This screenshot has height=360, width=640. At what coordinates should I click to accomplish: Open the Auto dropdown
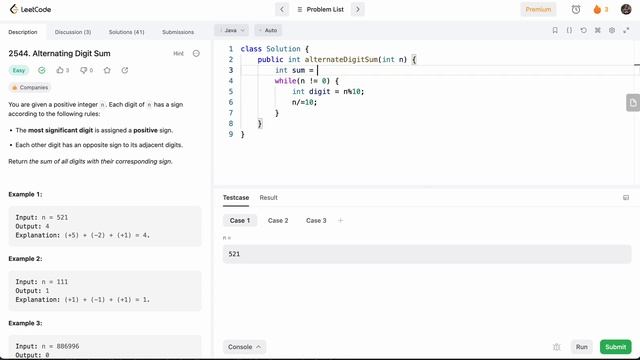click(268, 30)
